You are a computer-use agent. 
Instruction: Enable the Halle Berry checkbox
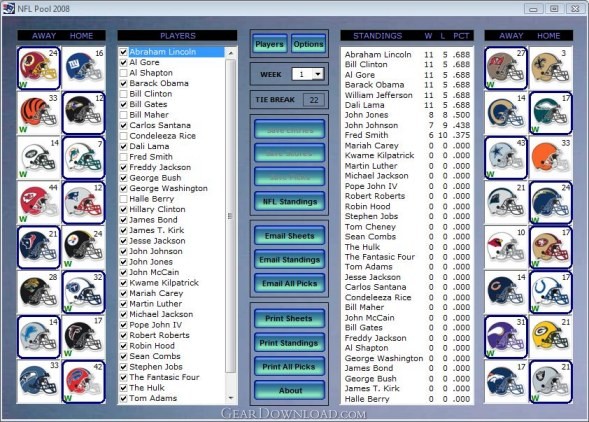pos(123,199)
